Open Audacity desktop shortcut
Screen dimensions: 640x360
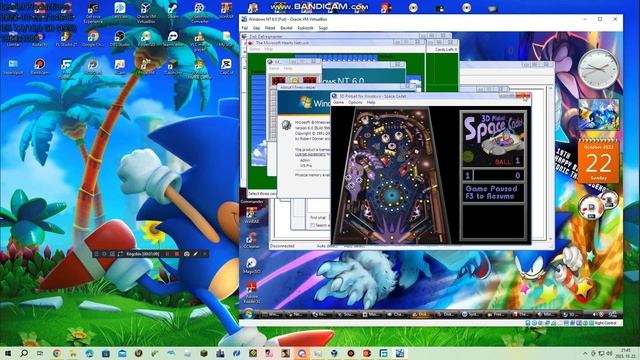point(40,39)
